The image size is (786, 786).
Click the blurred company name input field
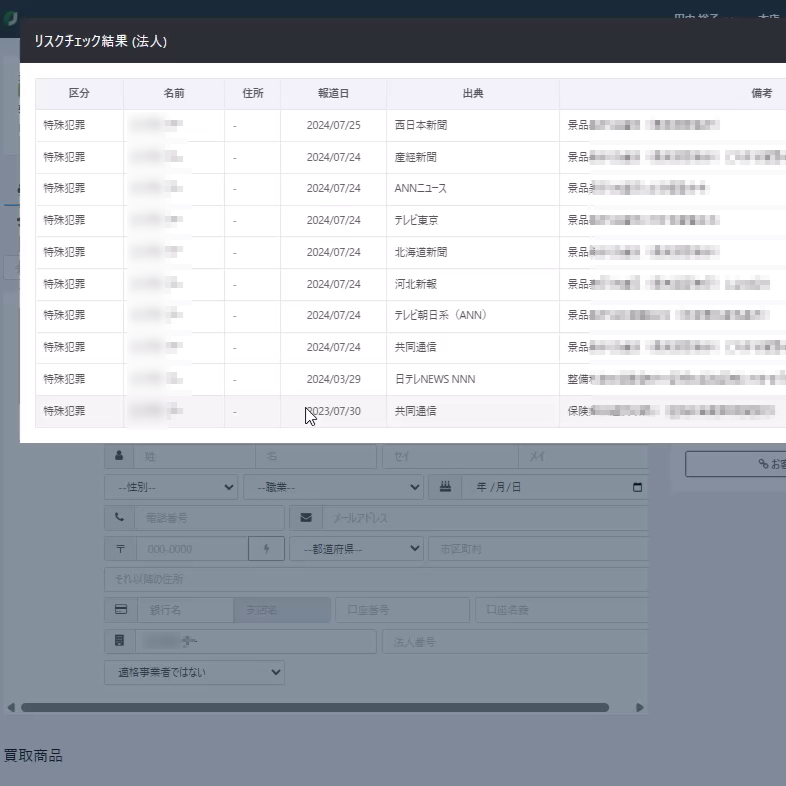256,641
